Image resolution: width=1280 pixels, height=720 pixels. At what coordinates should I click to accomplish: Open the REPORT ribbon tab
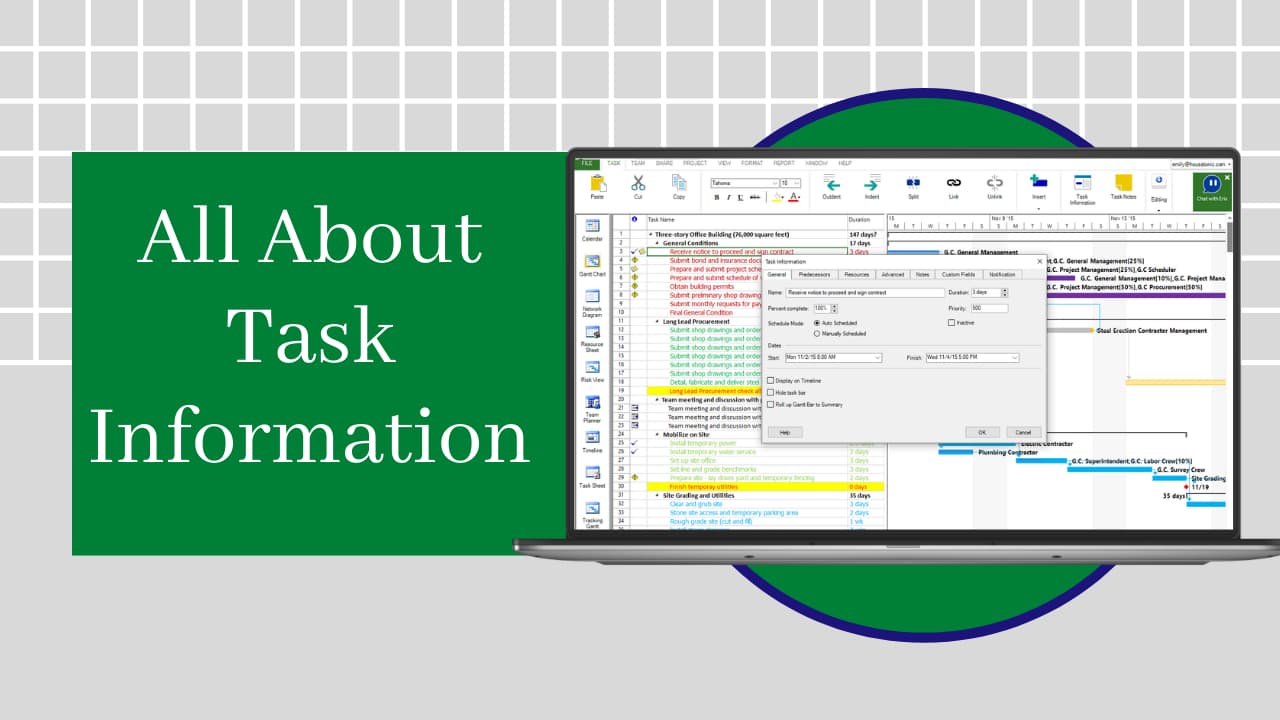[x=784, y=163]
